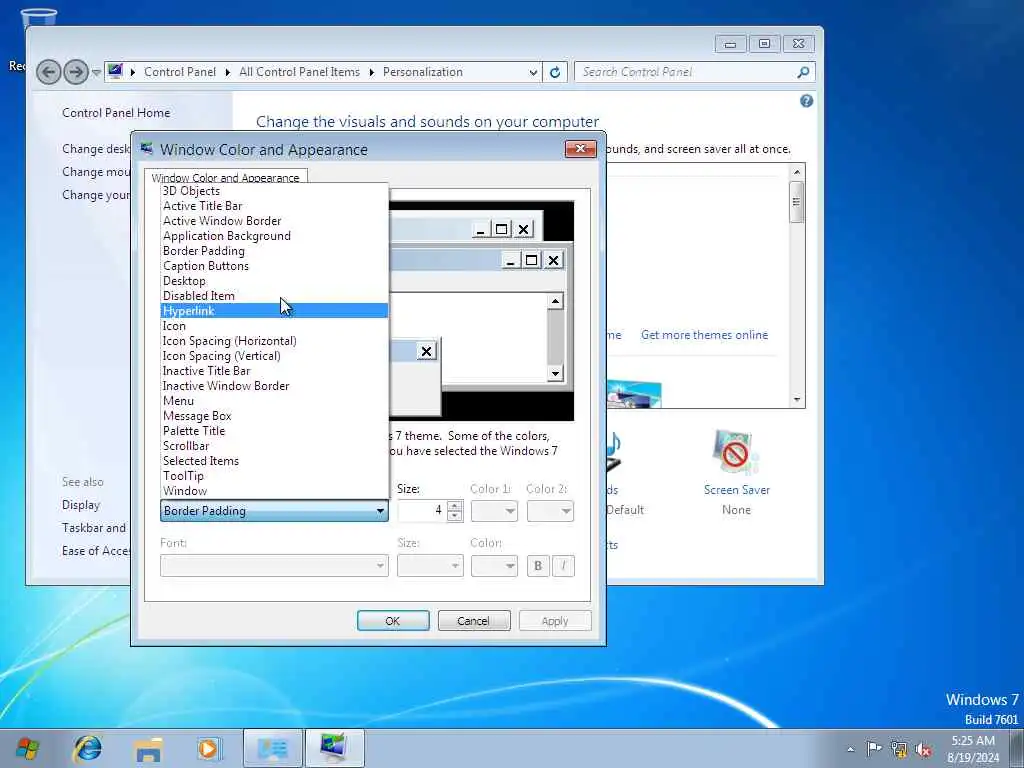The image size is (1024, 768).
Task: Open the Color 2 swatch dropdown
Action: [x=551, y=511]
